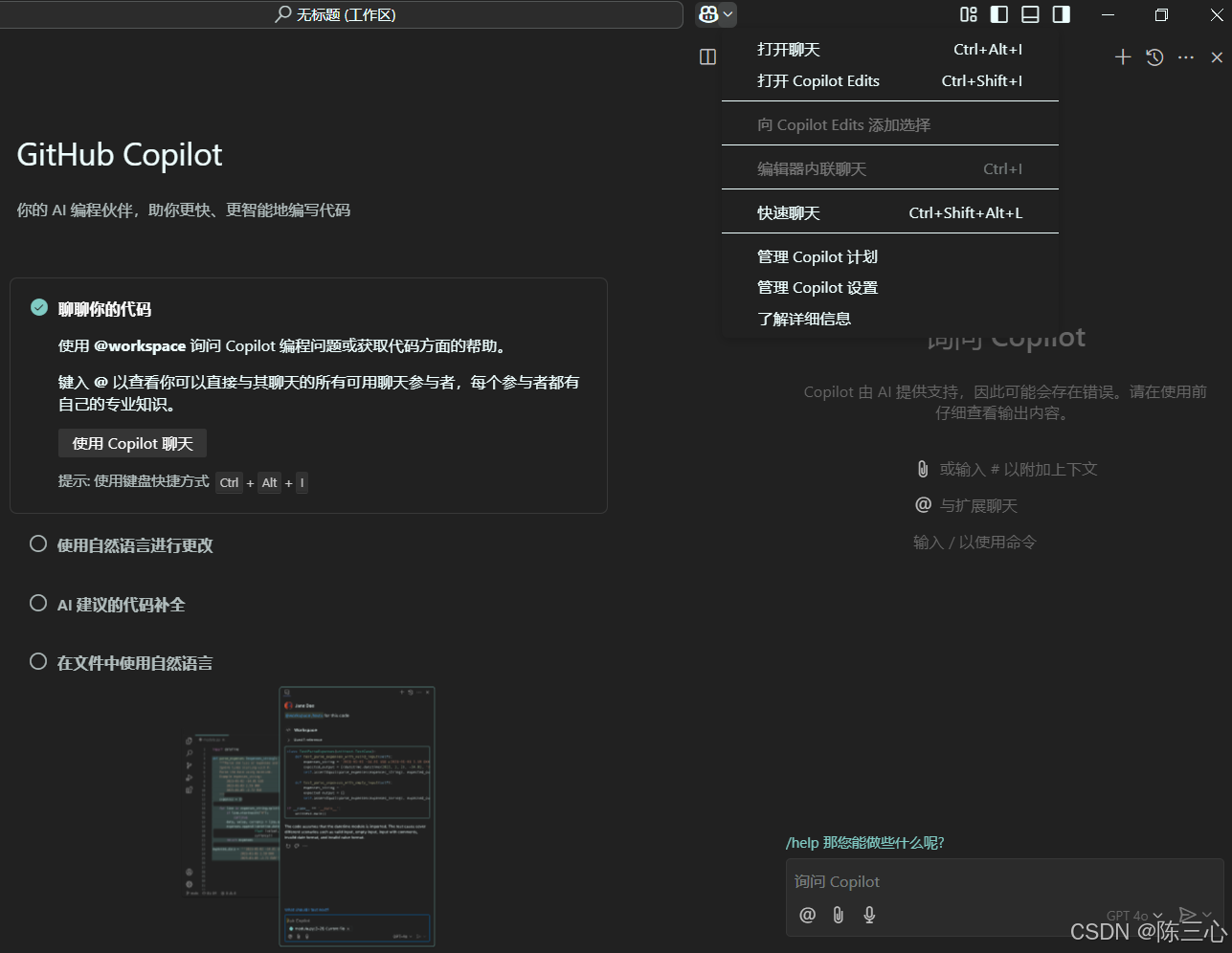The height and width of the screenshot is (953, 1232).
Task: Select 打开 Copilot Edits menu entry
Action: point(890,81)
